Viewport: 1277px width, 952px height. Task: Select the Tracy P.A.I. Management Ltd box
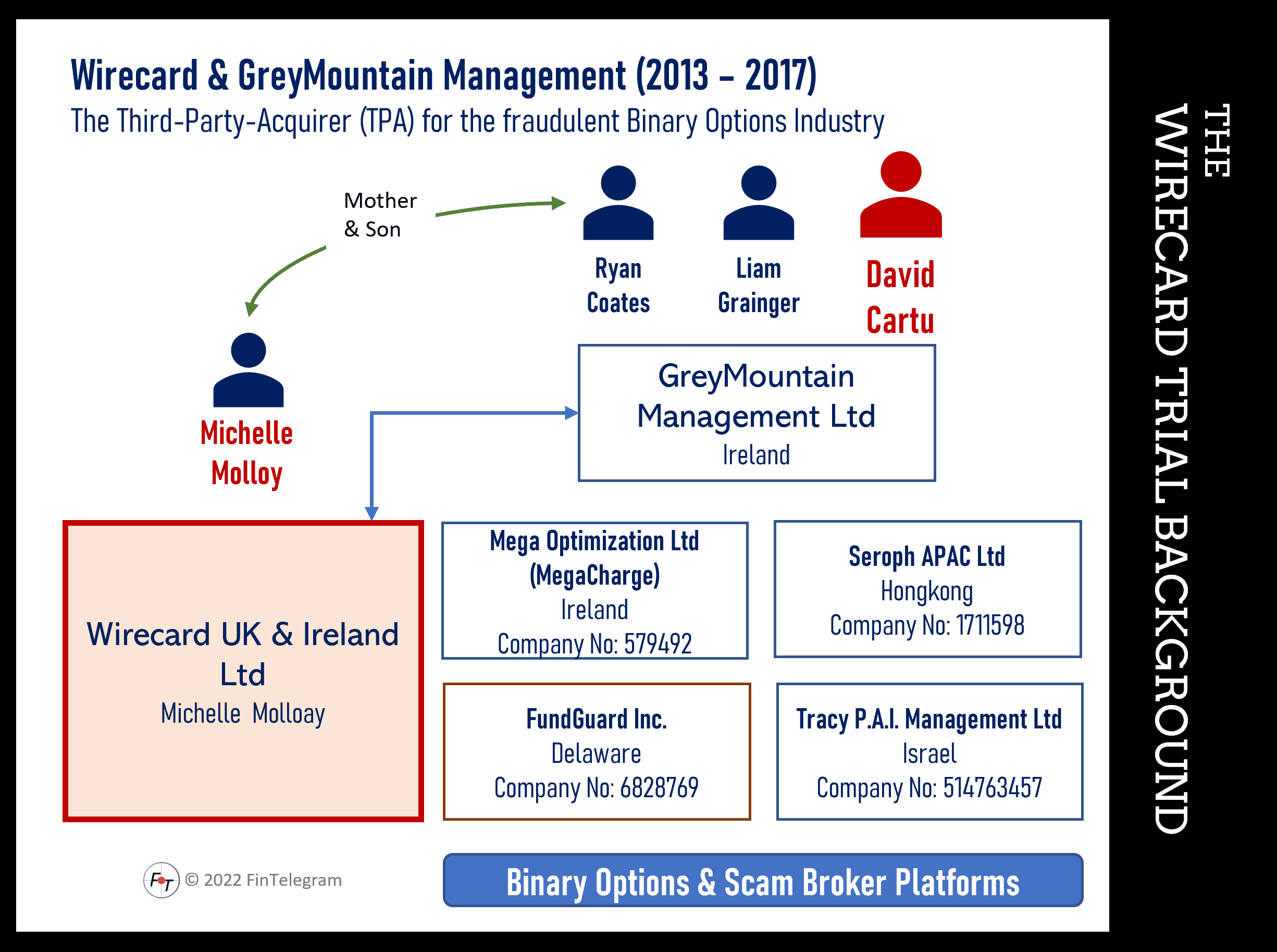pyautogui.click(x=929, y=751)
